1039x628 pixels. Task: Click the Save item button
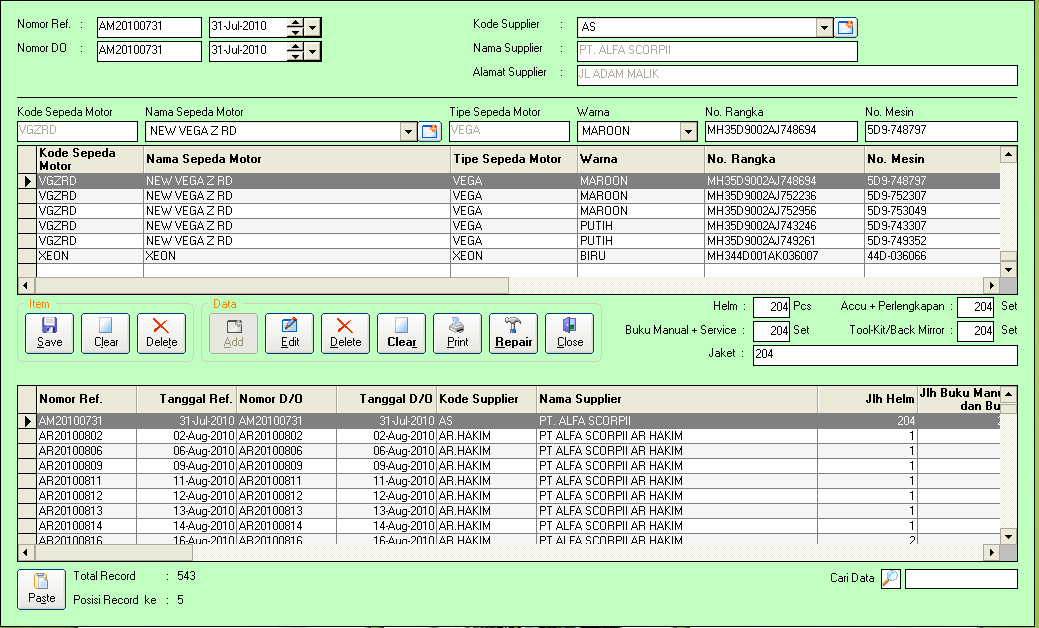click(49, 332)
